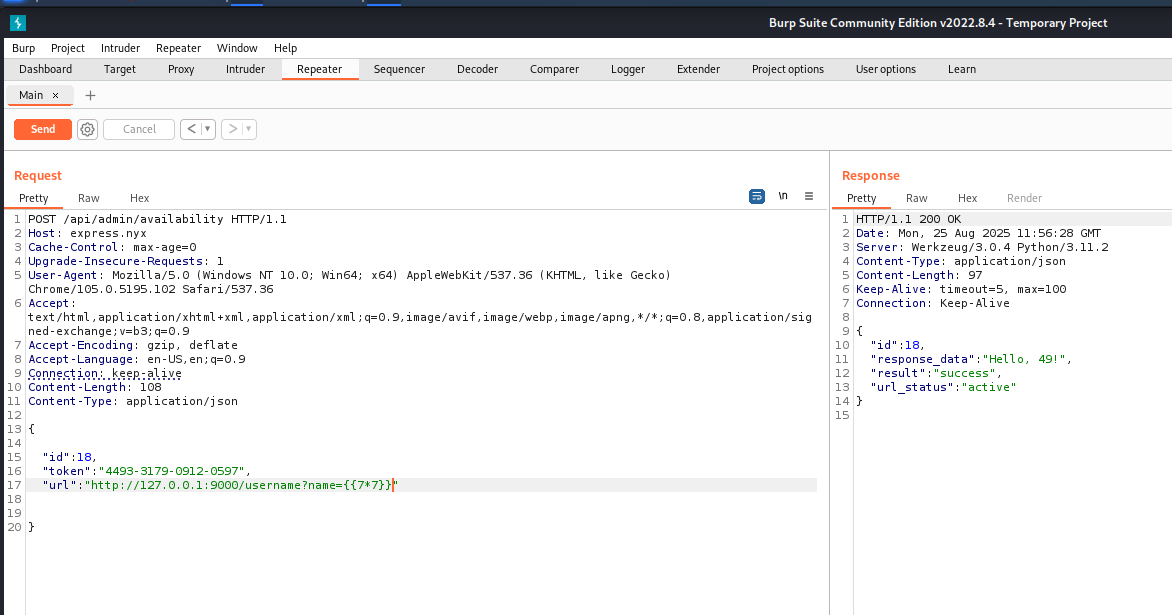Click the url line in request body
The width and height of the screenshot is (1172, 615).
220,485
